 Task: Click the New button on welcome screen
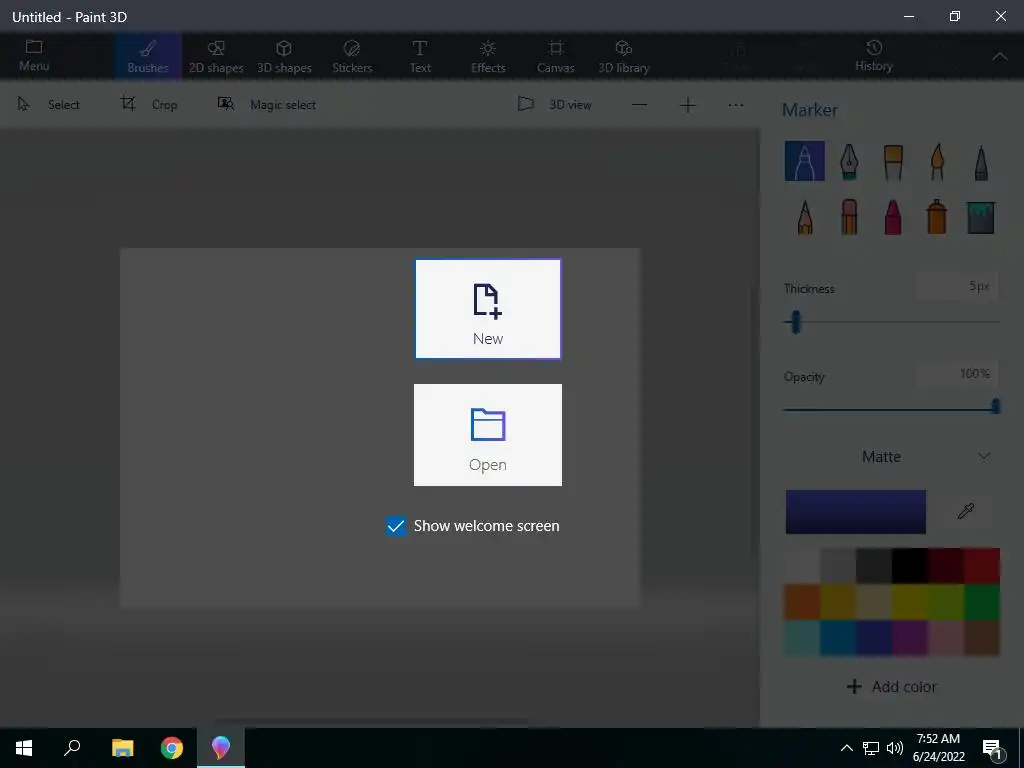point(488,309)
